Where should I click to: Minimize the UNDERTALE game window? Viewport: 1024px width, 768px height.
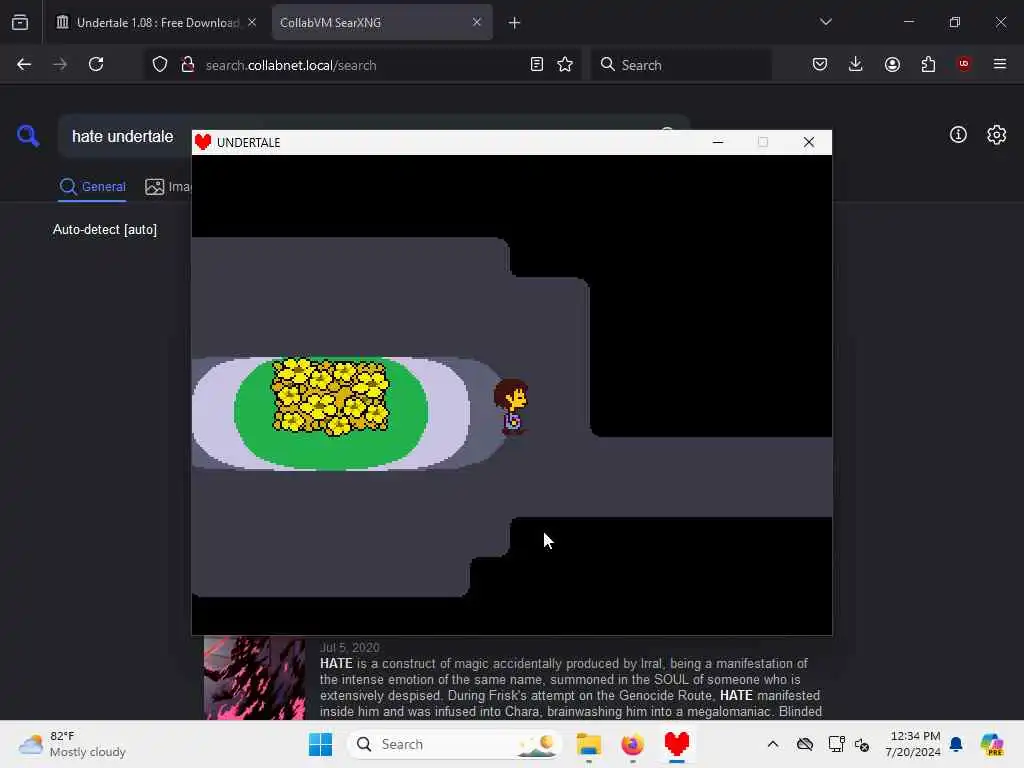pos(718,142)
